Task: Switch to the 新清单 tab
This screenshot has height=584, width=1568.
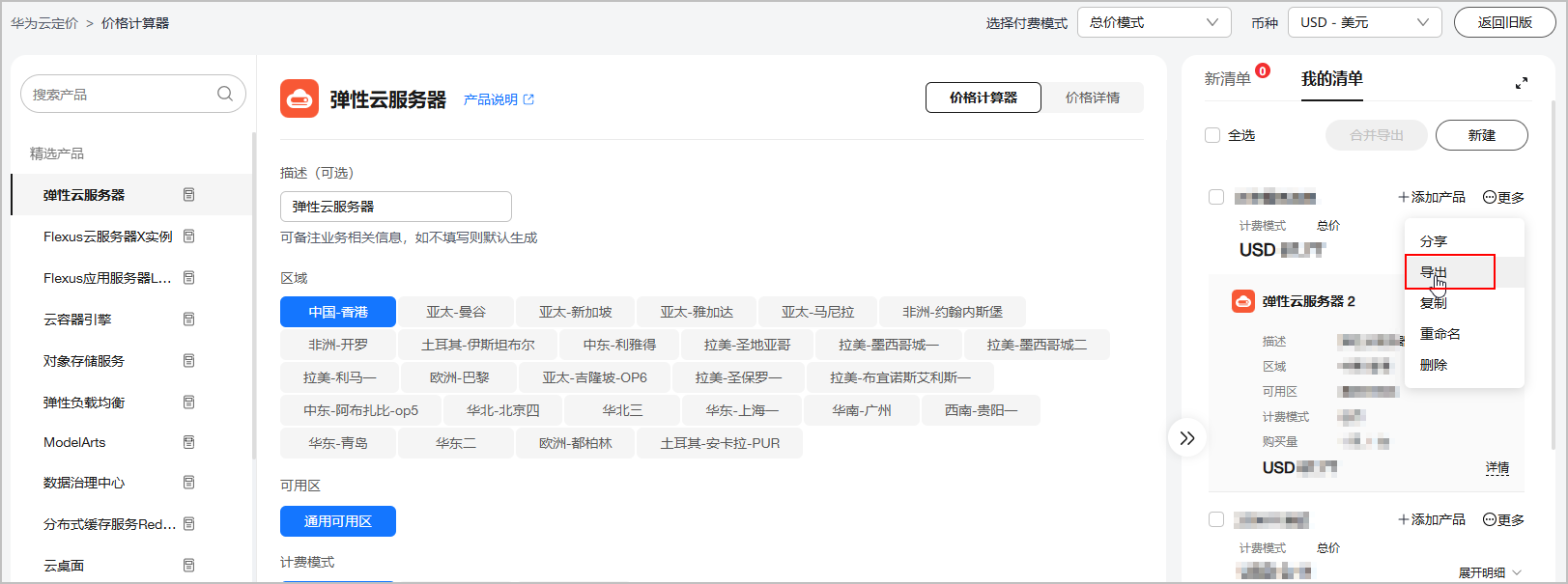Action: coord(1227,79)
